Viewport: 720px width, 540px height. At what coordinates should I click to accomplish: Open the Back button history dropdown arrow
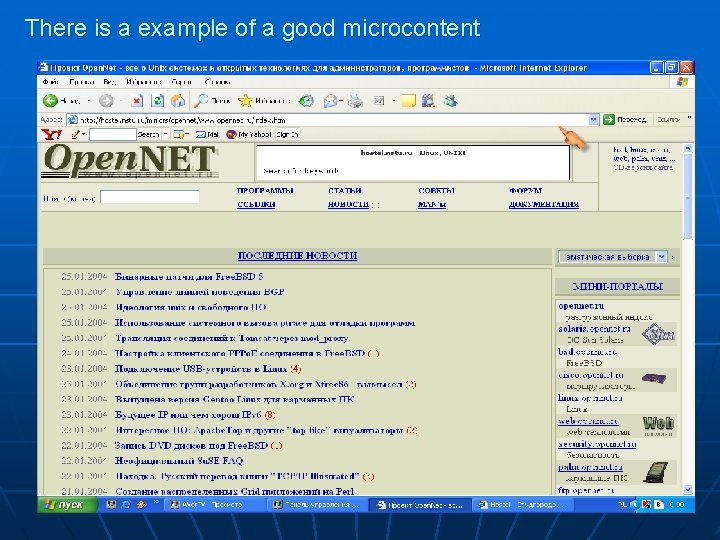point(89,101)
